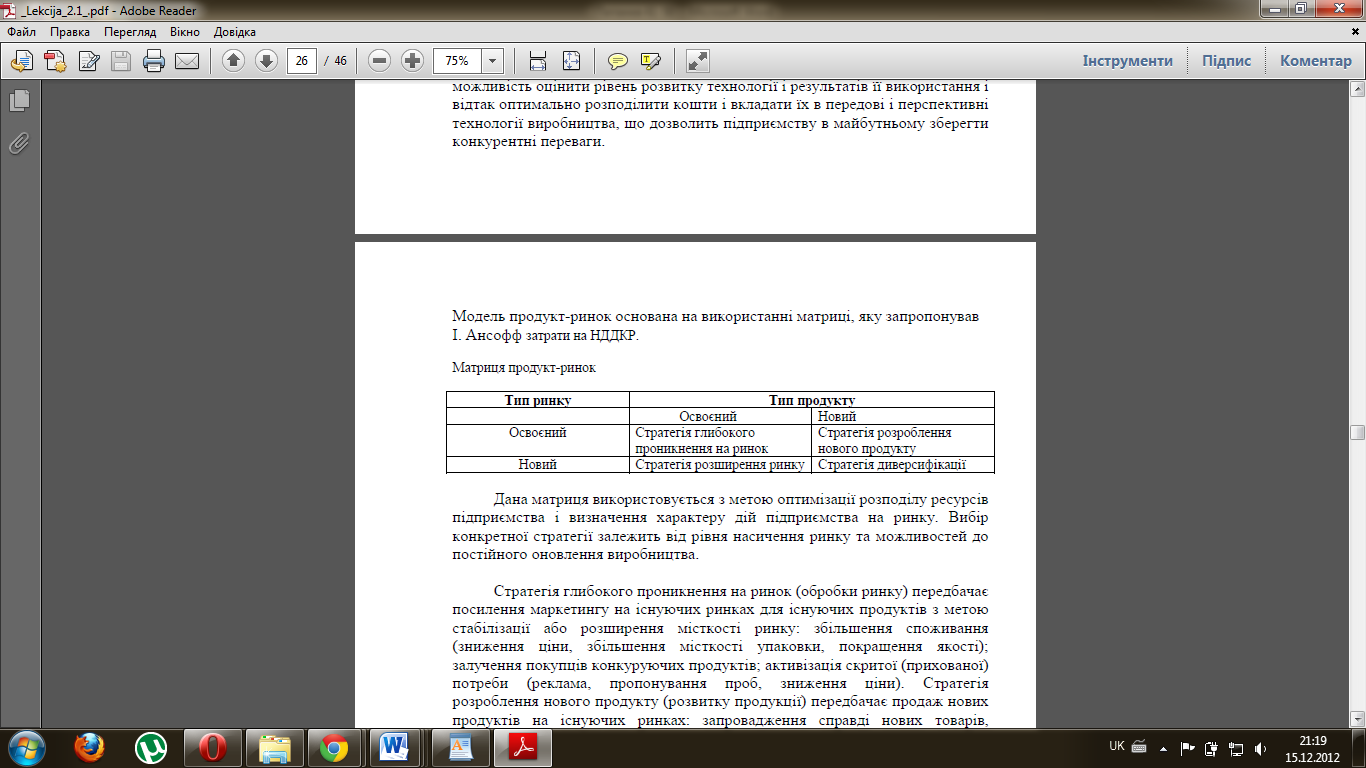The width and height of the screenshot is (1366, 768).
Task: Print the document with the printer icon
Action: click(x=154, y=61)
